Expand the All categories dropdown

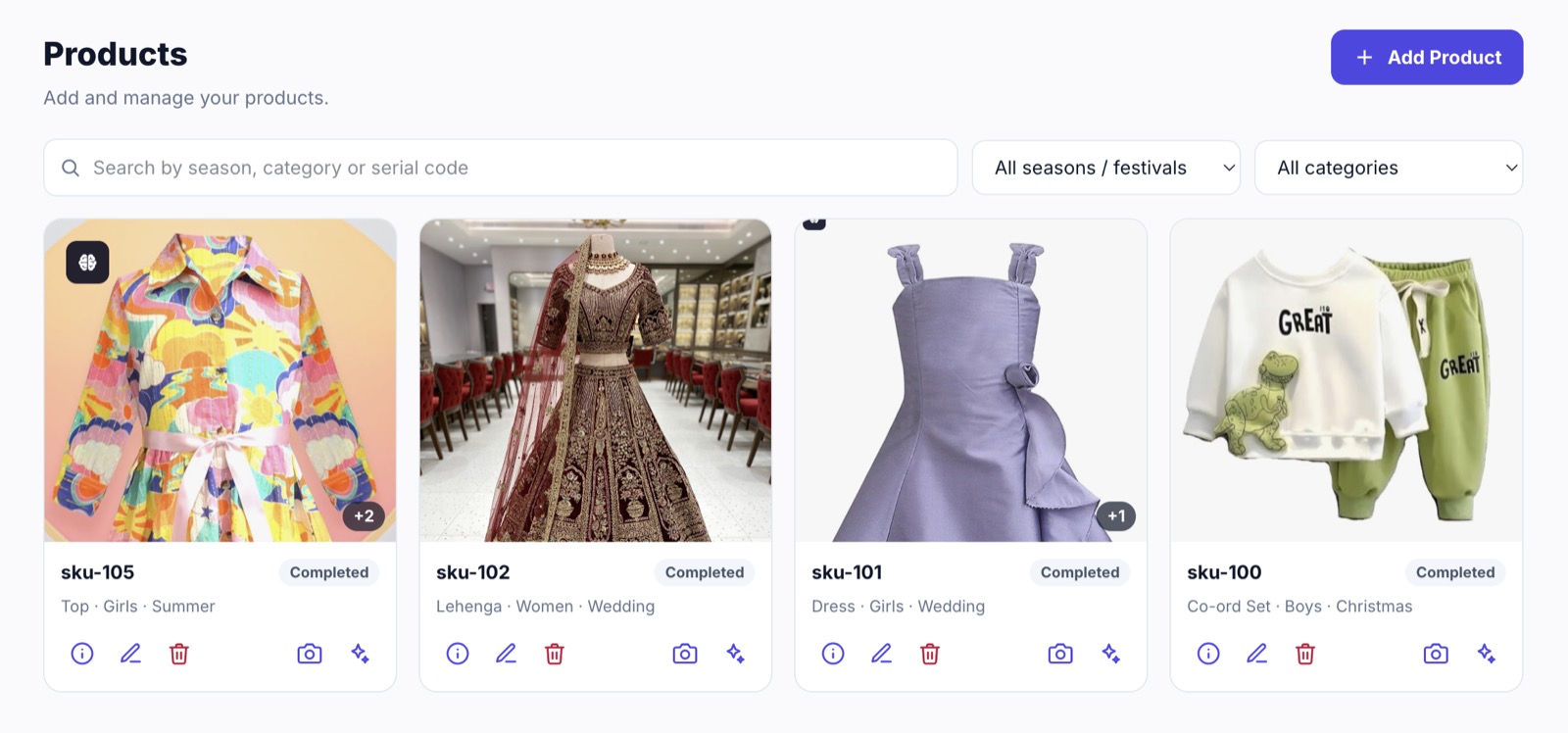(1389, 168)
